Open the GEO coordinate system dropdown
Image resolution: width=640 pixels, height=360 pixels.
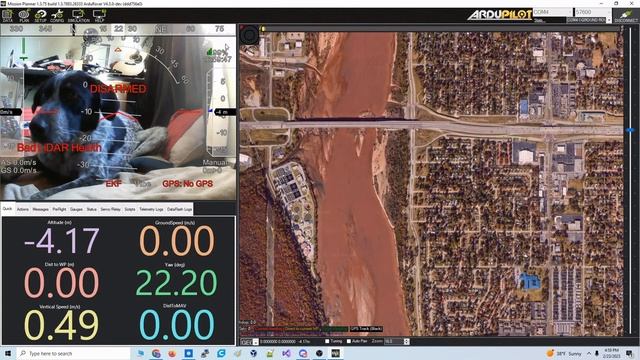(x=249, y=342)
